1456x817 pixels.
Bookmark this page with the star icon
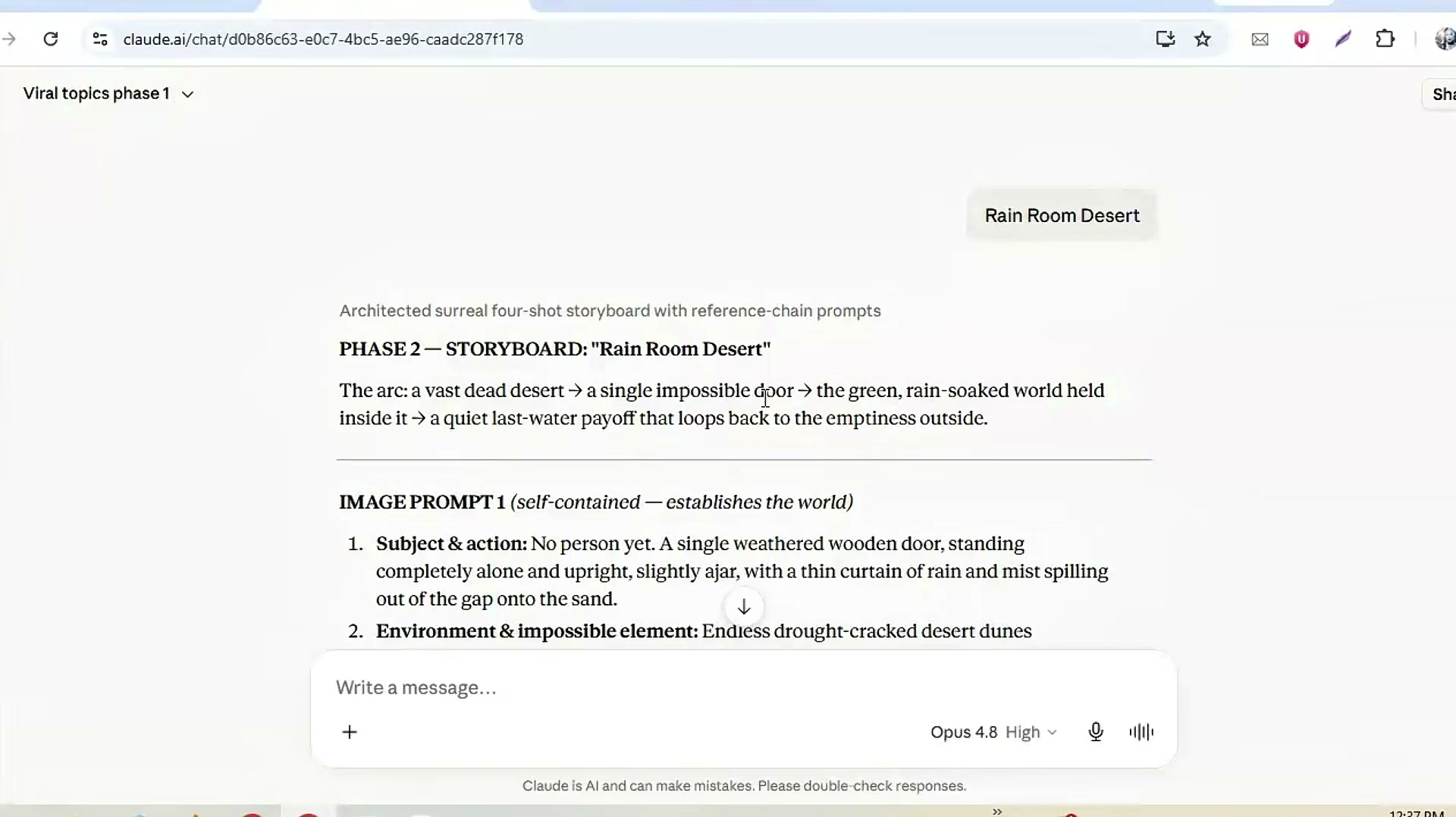[x=1203, y=39]
